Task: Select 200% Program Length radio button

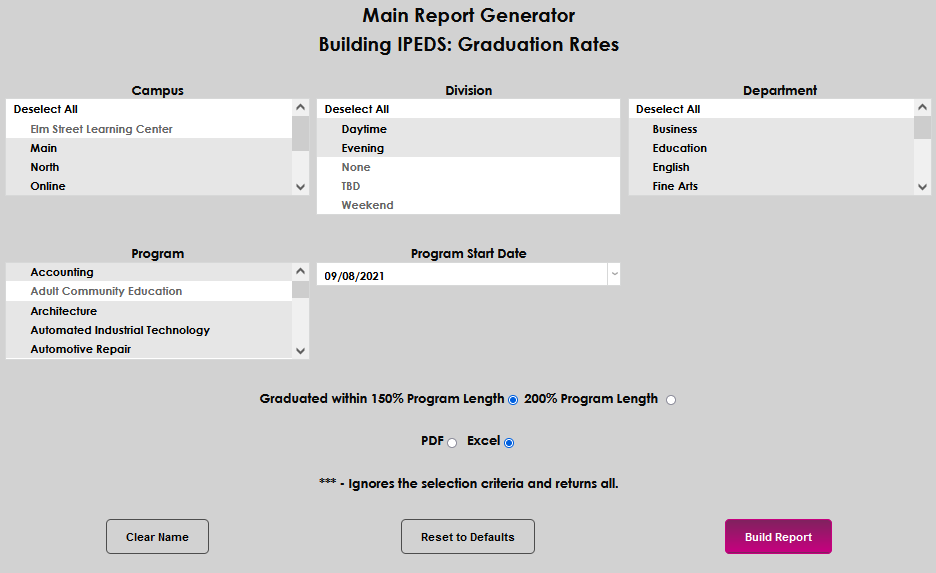Action: (671, 400)
